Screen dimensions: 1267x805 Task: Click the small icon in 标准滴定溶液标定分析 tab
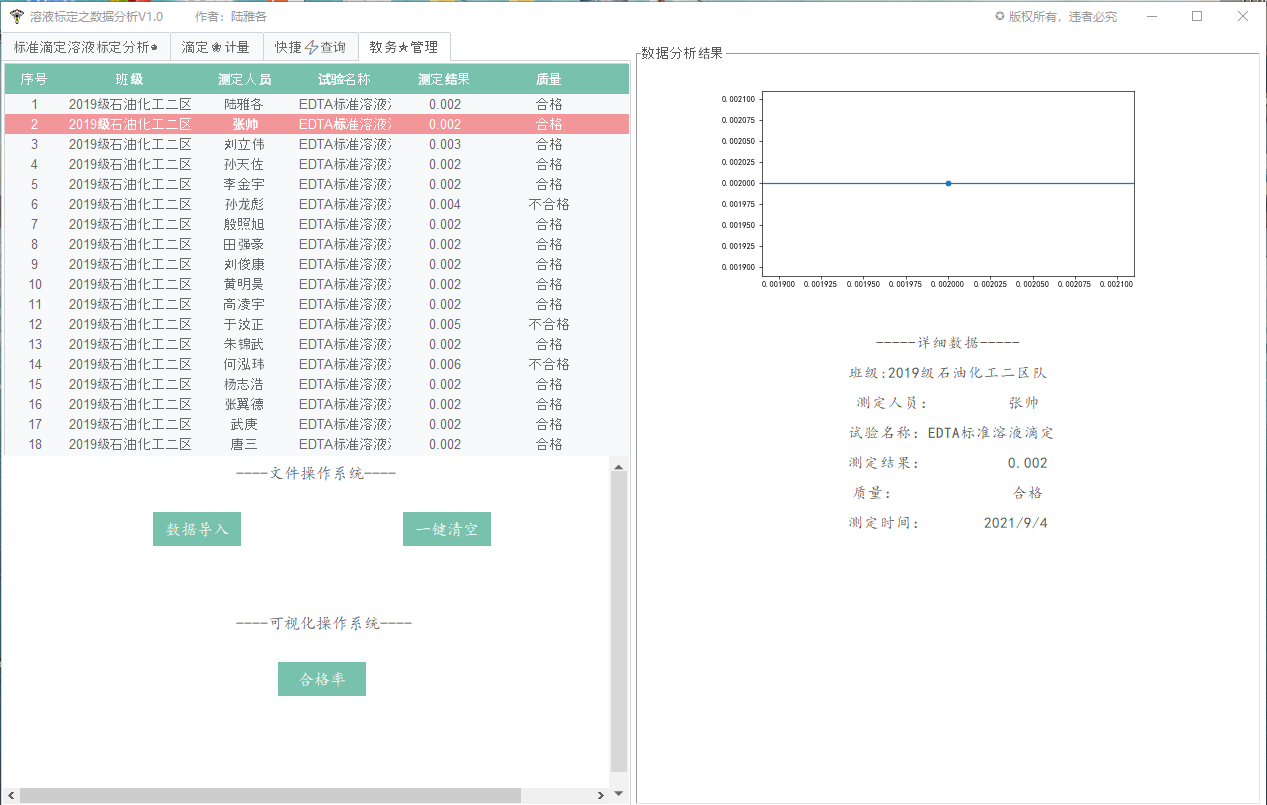point(153,46)
